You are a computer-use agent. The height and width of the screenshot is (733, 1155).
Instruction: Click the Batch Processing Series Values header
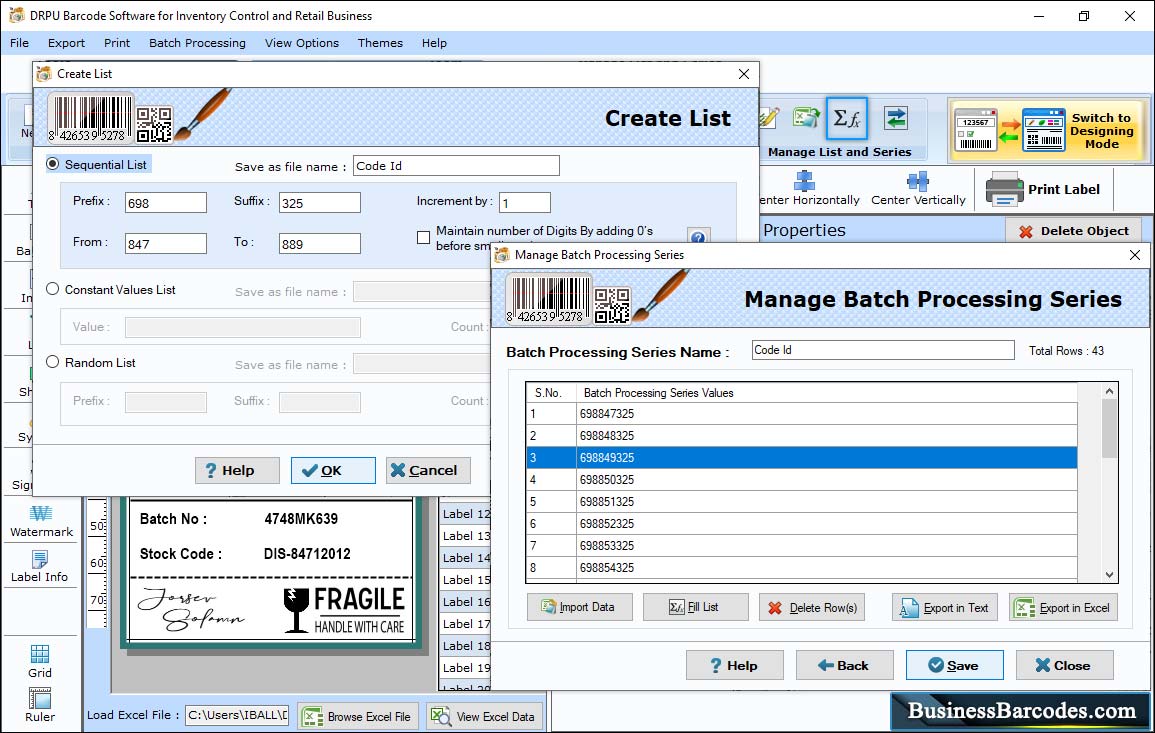826,393
